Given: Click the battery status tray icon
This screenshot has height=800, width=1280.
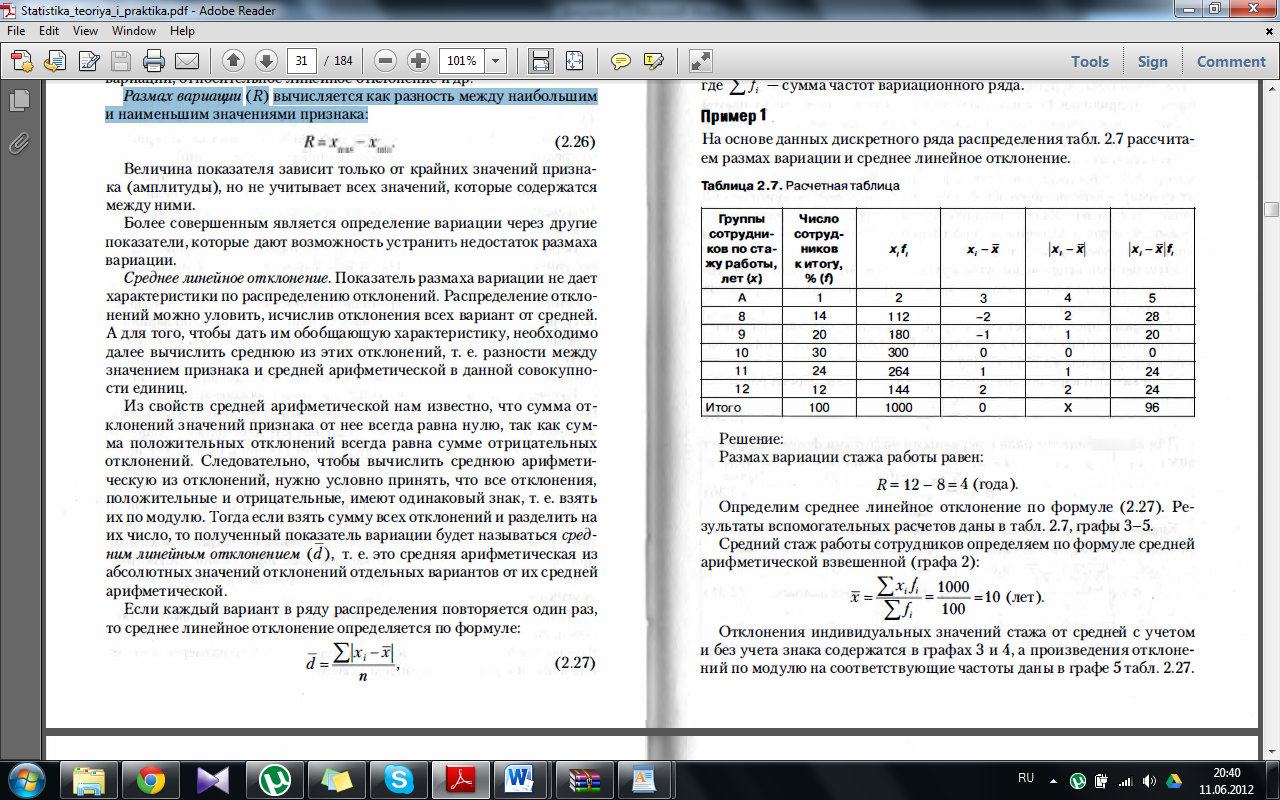Looking at the screenshot, I should [x=1101, y=779].
